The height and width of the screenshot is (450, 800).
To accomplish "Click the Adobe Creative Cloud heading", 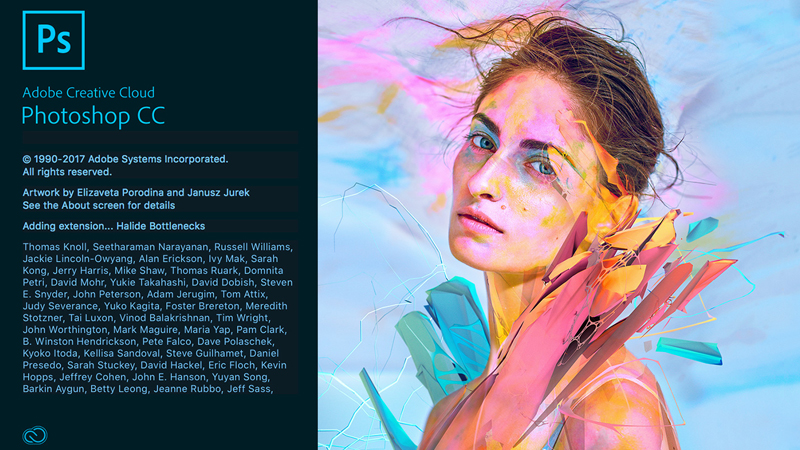I will point(89,92).
